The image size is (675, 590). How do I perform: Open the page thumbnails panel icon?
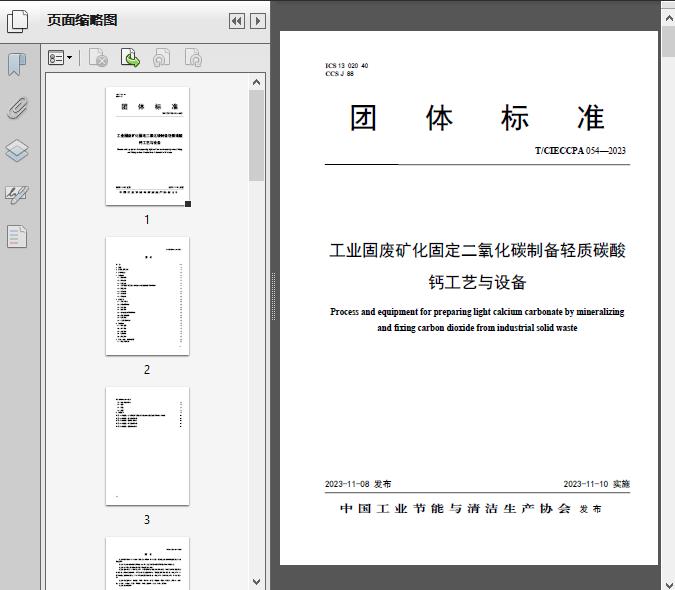coord(17,21)
